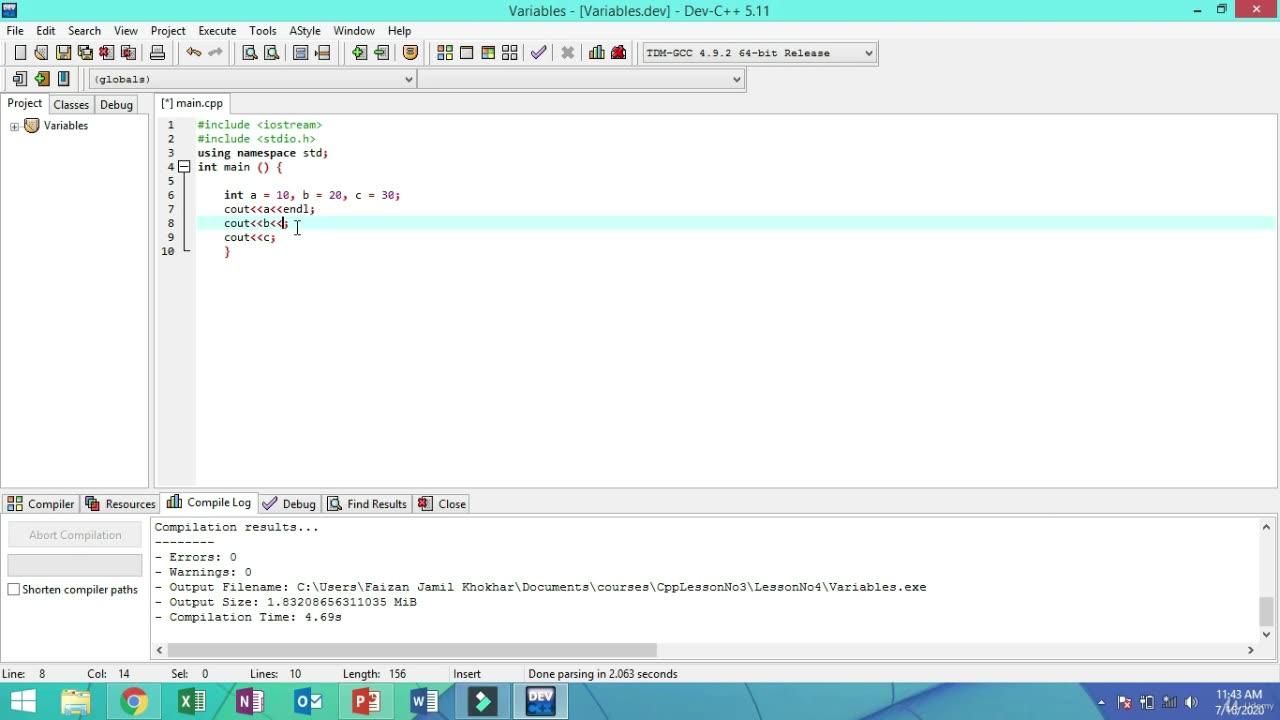This screenshot has height=720, width=1280.
Task: Click the Go to function icon
Action: (x=301, y=53)
